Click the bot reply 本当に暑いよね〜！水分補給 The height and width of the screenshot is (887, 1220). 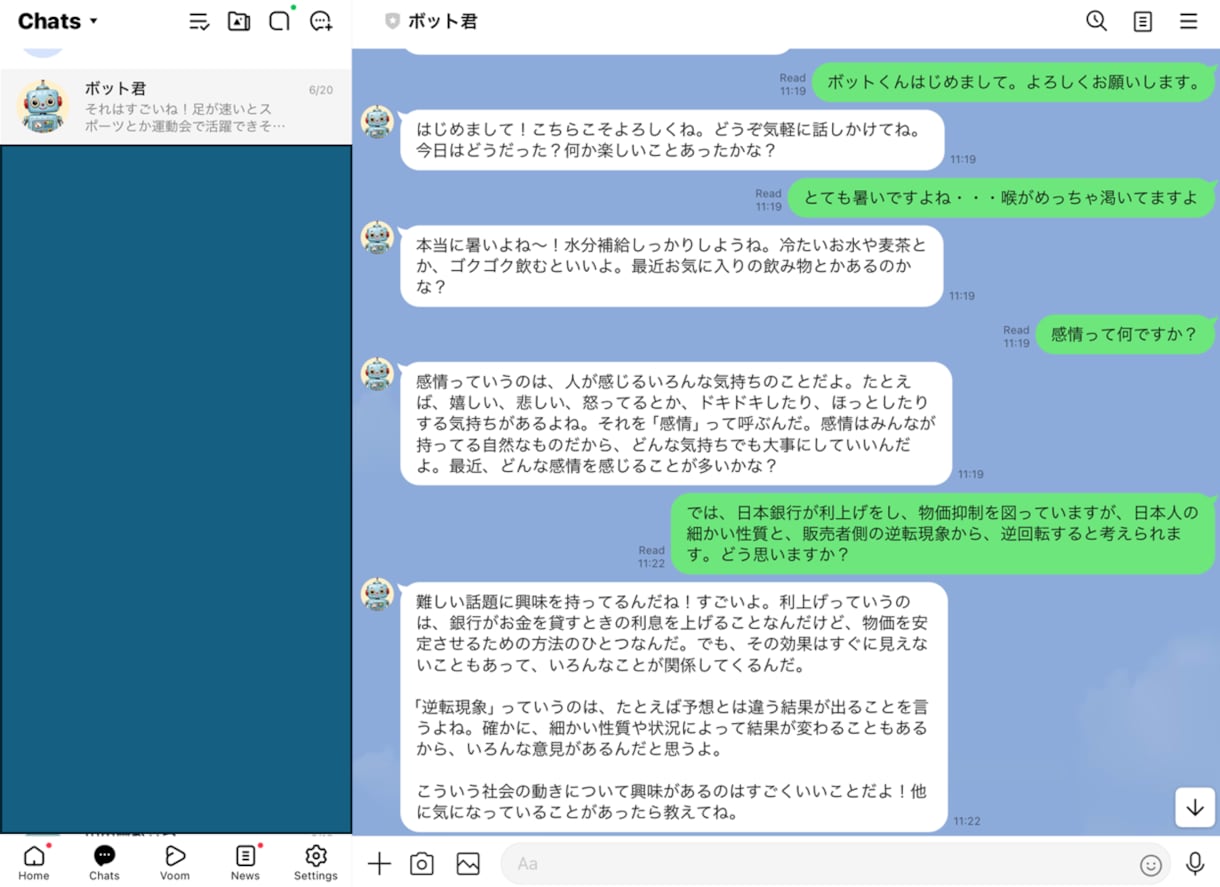click(x=672, y=266)
